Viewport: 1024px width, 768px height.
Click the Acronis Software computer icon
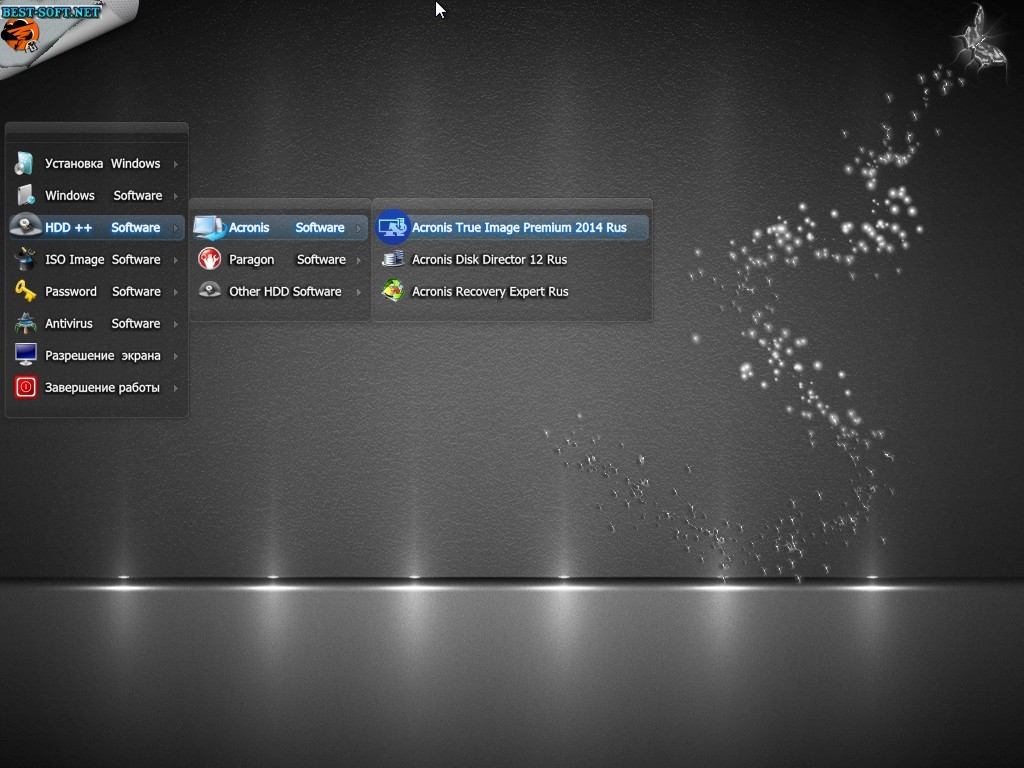pyautogui.click(x=209, y=227)
